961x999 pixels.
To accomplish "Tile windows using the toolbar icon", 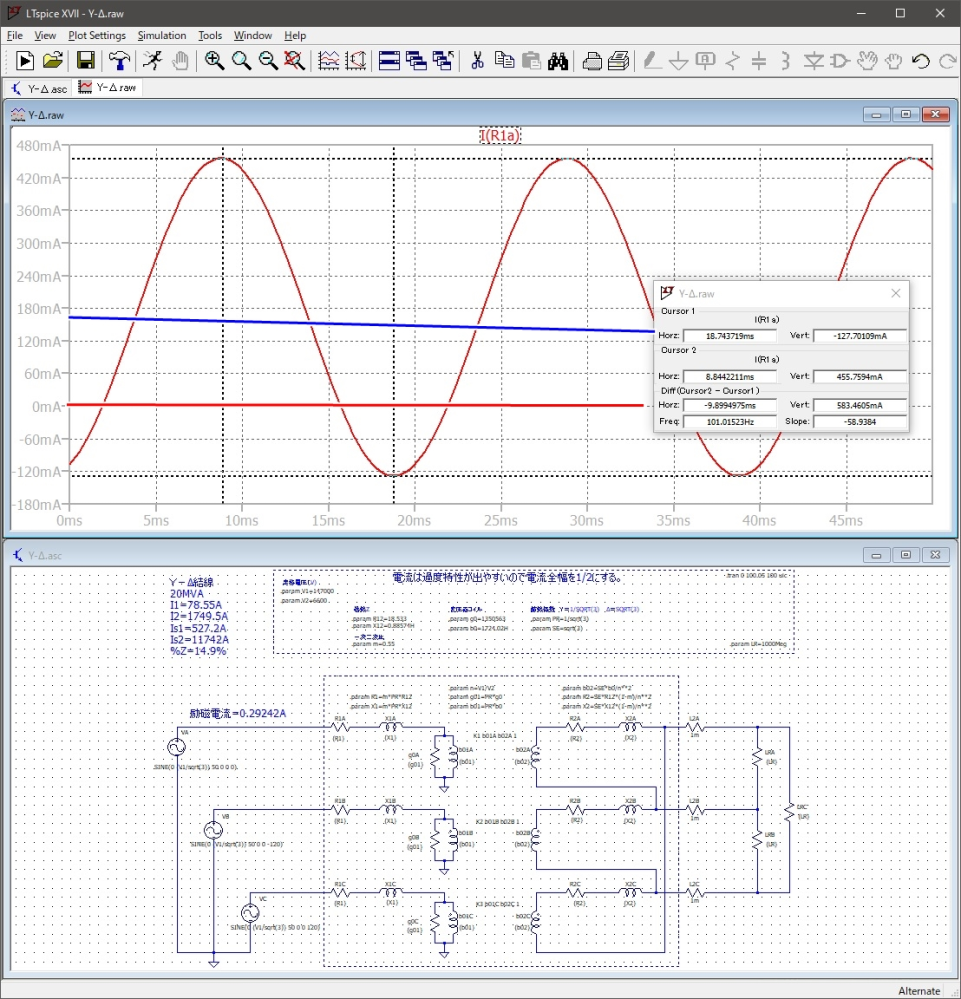I will click(390, 61).
